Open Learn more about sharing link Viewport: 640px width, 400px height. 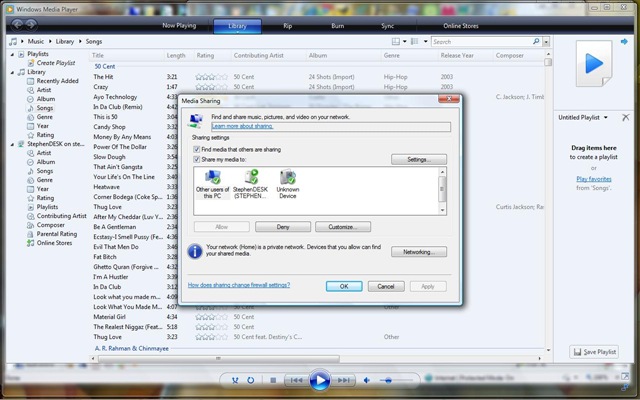[242, 126]
